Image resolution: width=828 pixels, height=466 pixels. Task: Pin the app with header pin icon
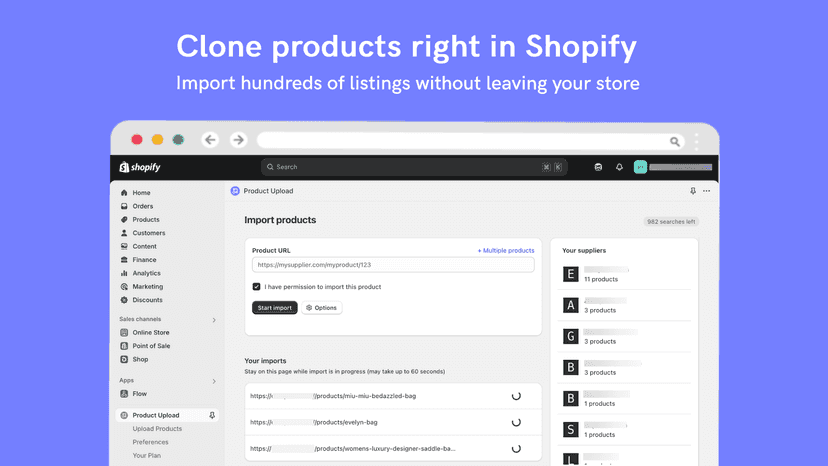click(x=693, y=191)
